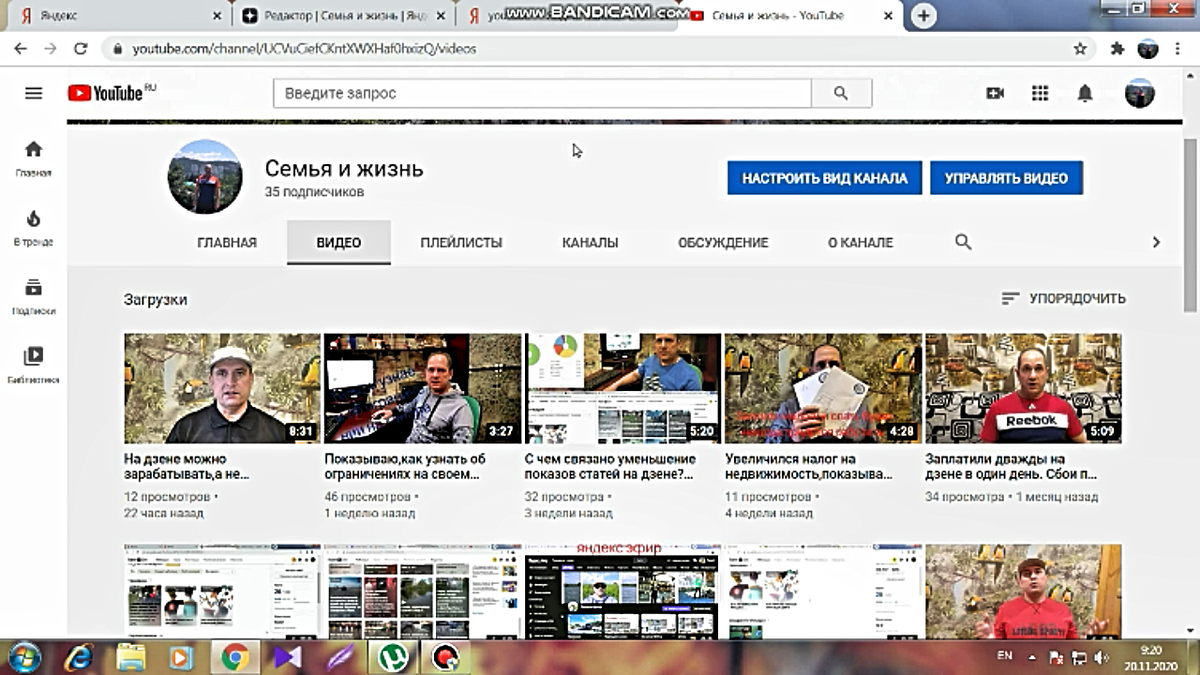Open the Упорядочить sort dropdown

click(x=1063, y=298)
